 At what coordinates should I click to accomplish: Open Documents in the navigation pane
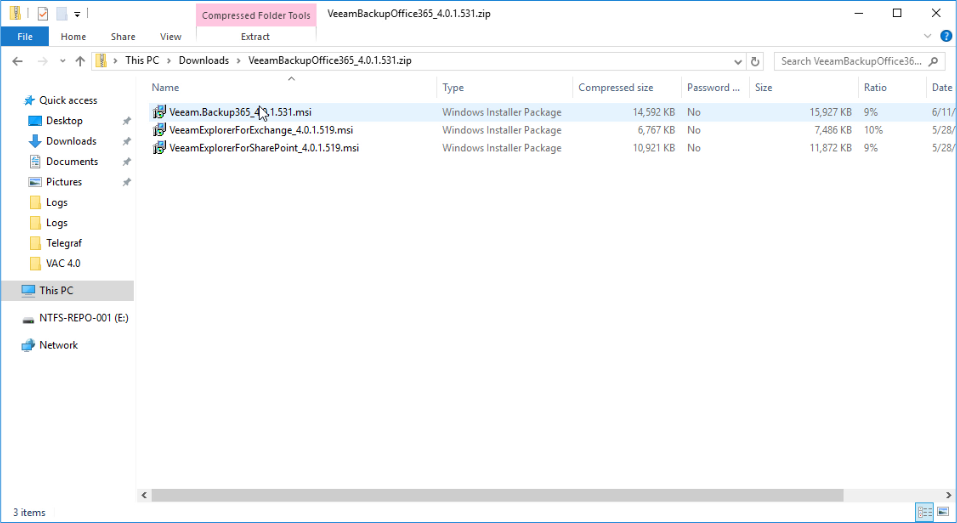click(x=72, y=162)
